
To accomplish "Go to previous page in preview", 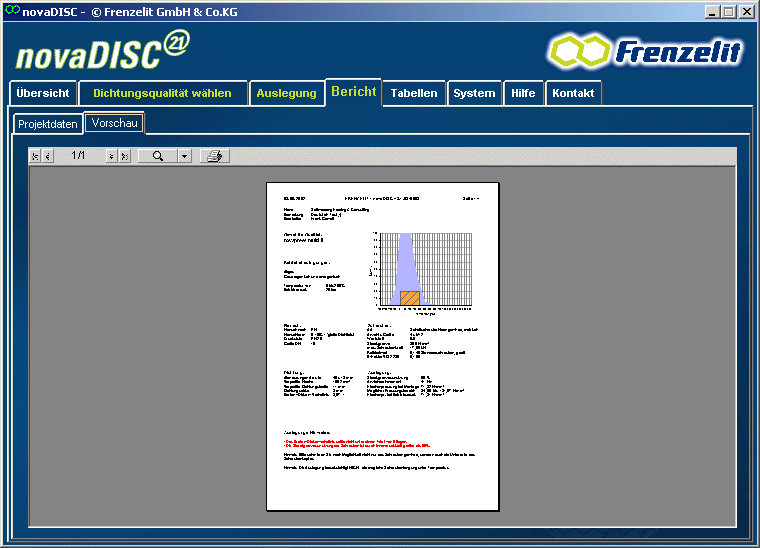I will (47, 156).
